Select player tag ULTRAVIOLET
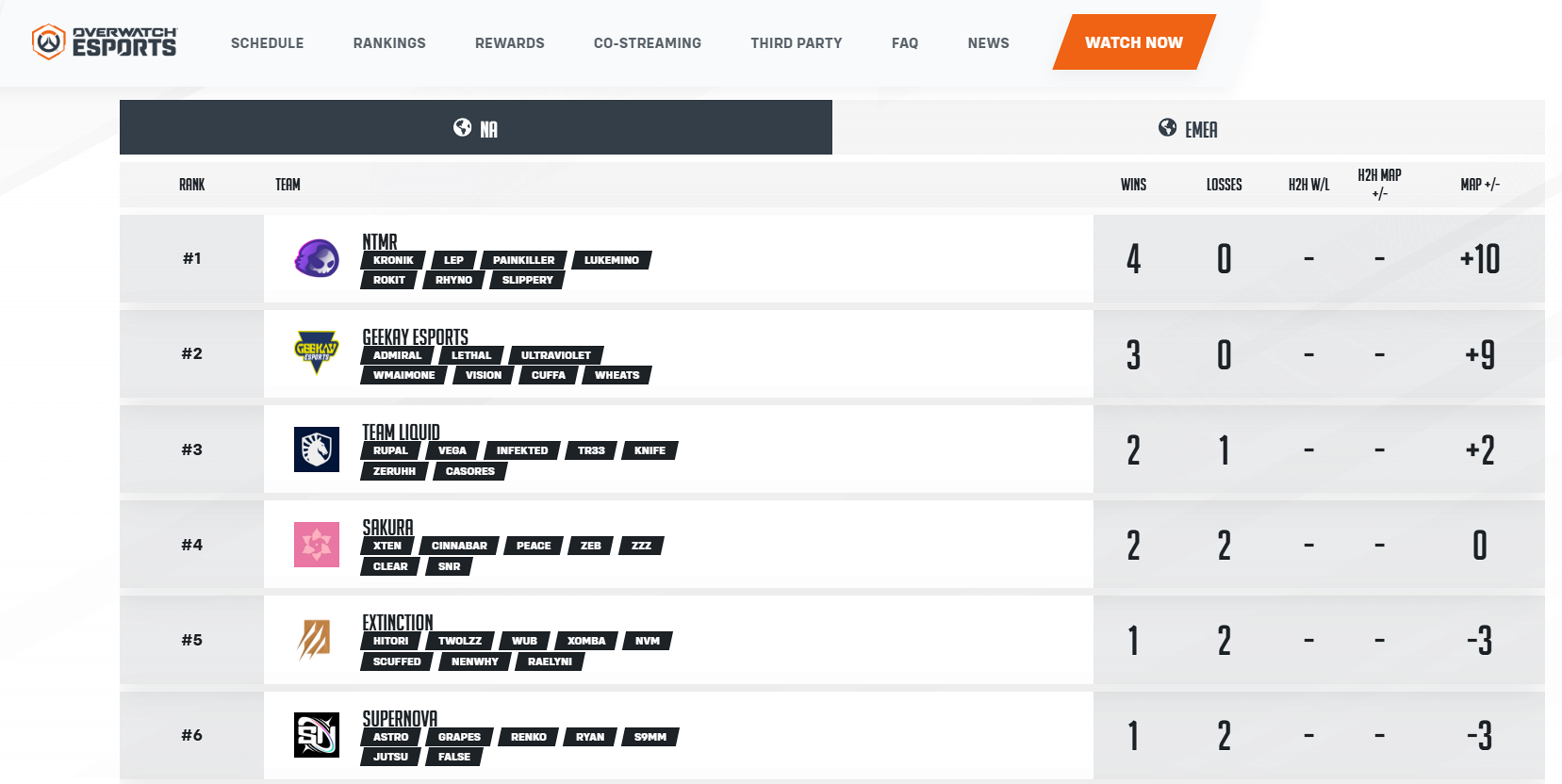 point(556,355)
